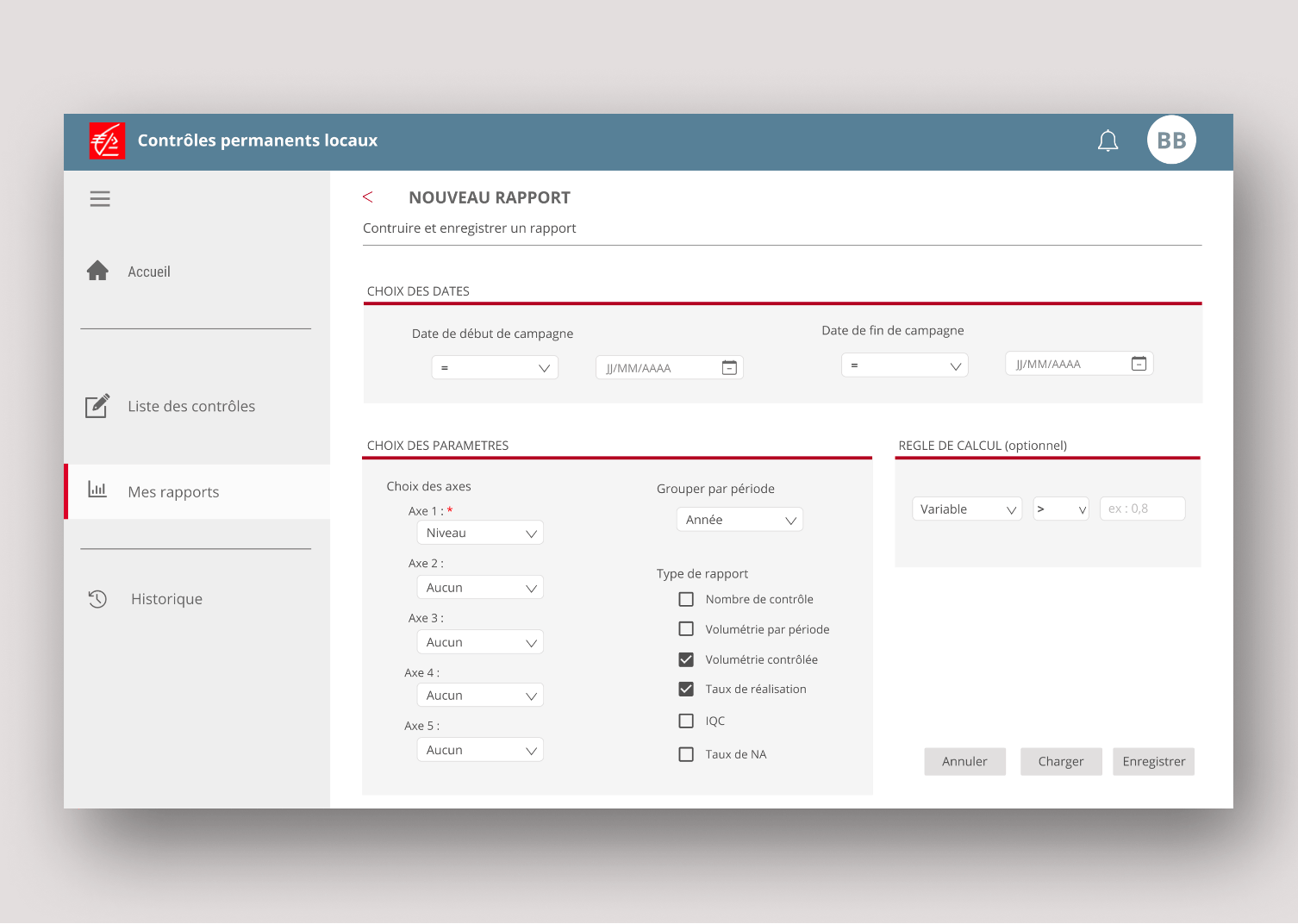This screenshot has width=1298, height=924.
Task: Open calendar for campaign end date
Action: [x=1139, y=364]
